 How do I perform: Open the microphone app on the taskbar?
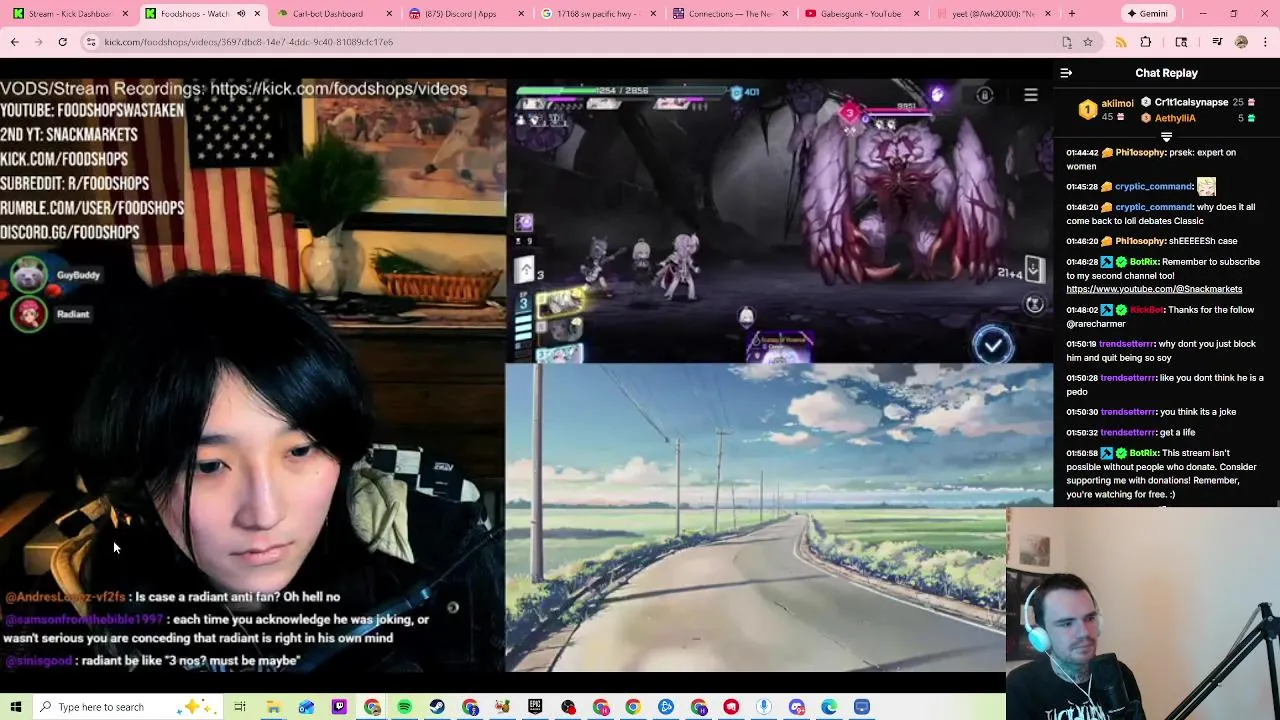click(764, 707)
